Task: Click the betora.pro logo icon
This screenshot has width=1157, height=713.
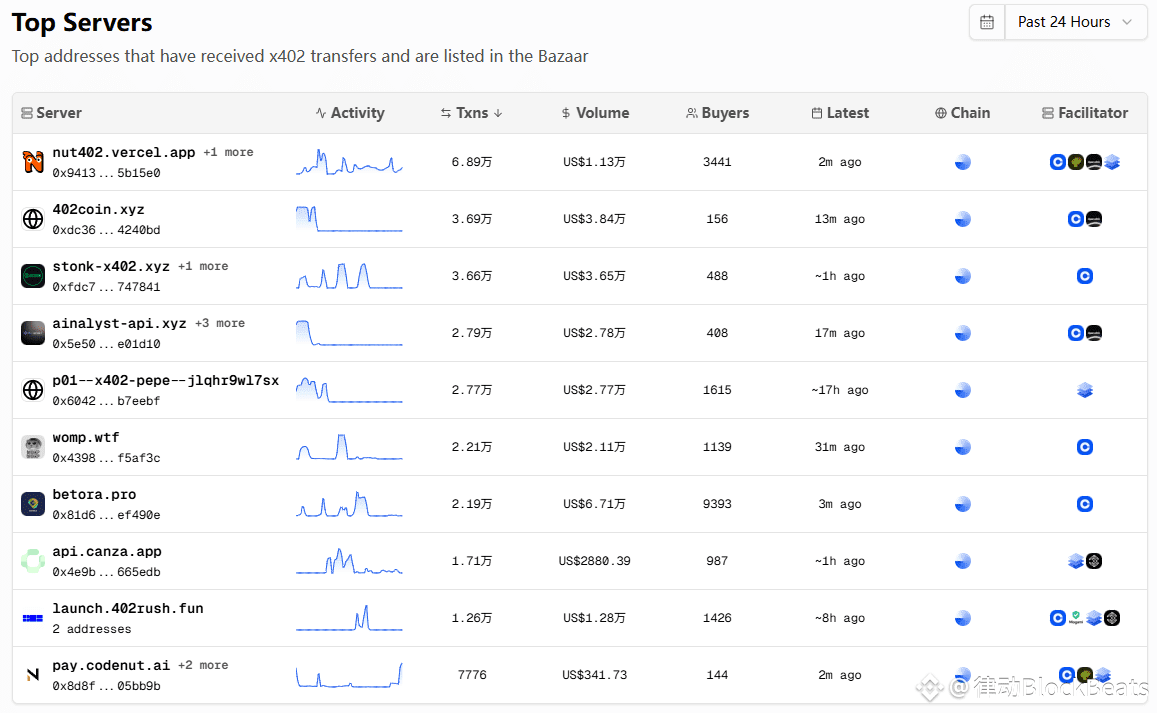Action: point(33,504)
